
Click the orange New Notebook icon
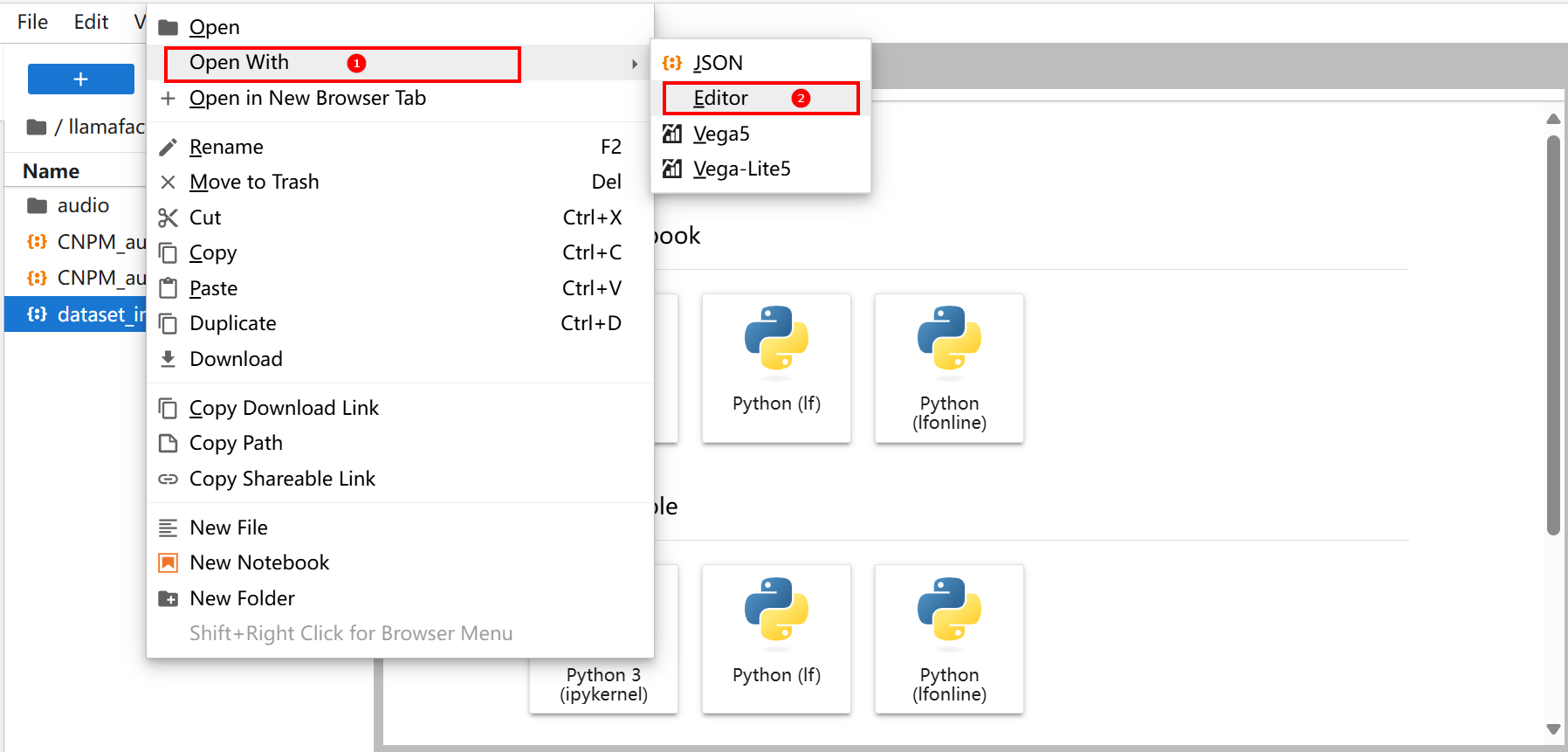coord(168,562)
